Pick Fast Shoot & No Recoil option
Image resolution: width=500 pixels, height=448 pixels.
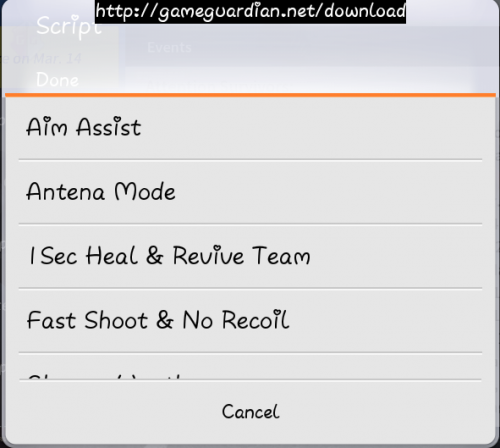pos(250,320)
